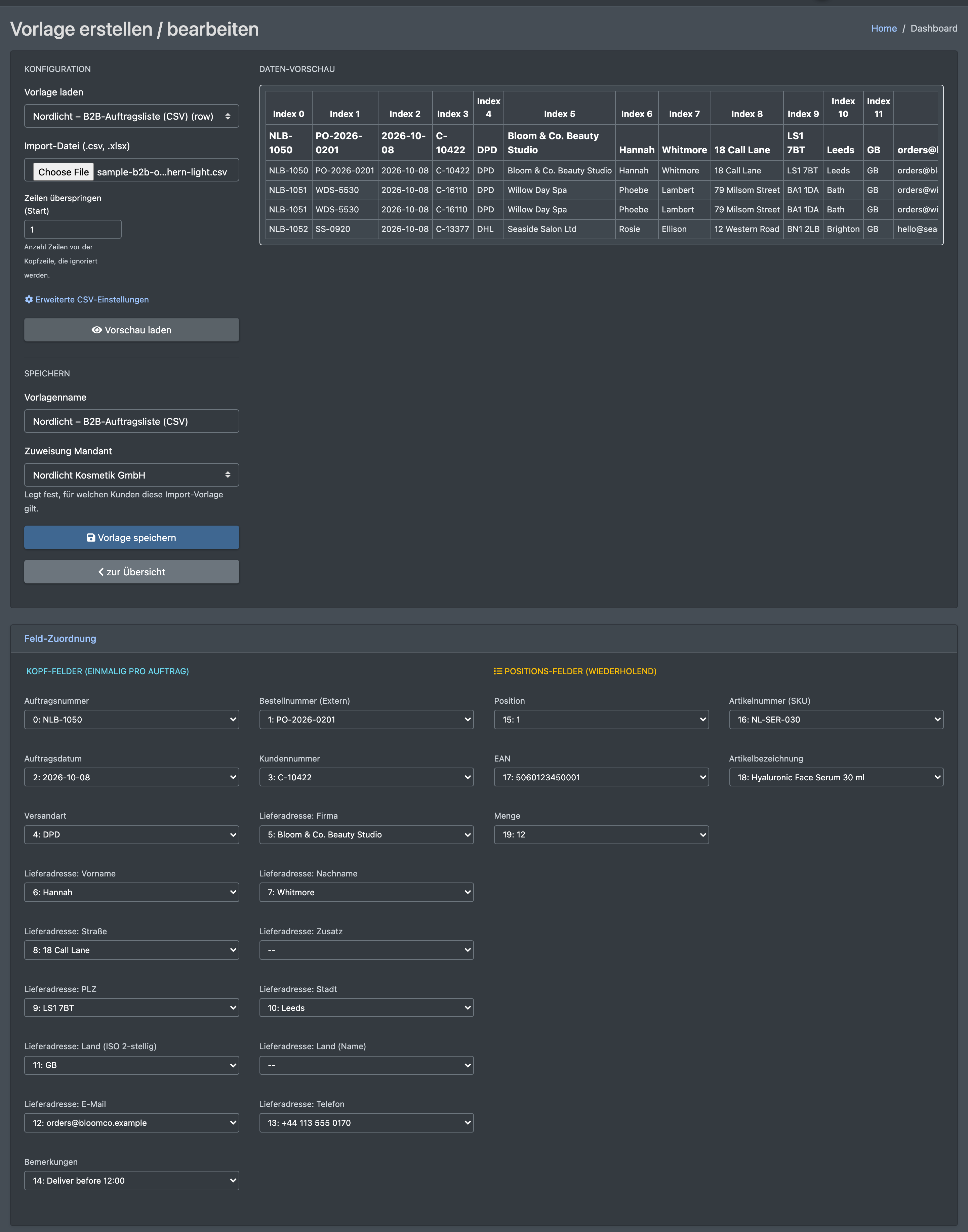The height and width of the screenshot is (1232, 968).
Task: Click the Dashboard breadcrumb text
Action: [933, 28]
